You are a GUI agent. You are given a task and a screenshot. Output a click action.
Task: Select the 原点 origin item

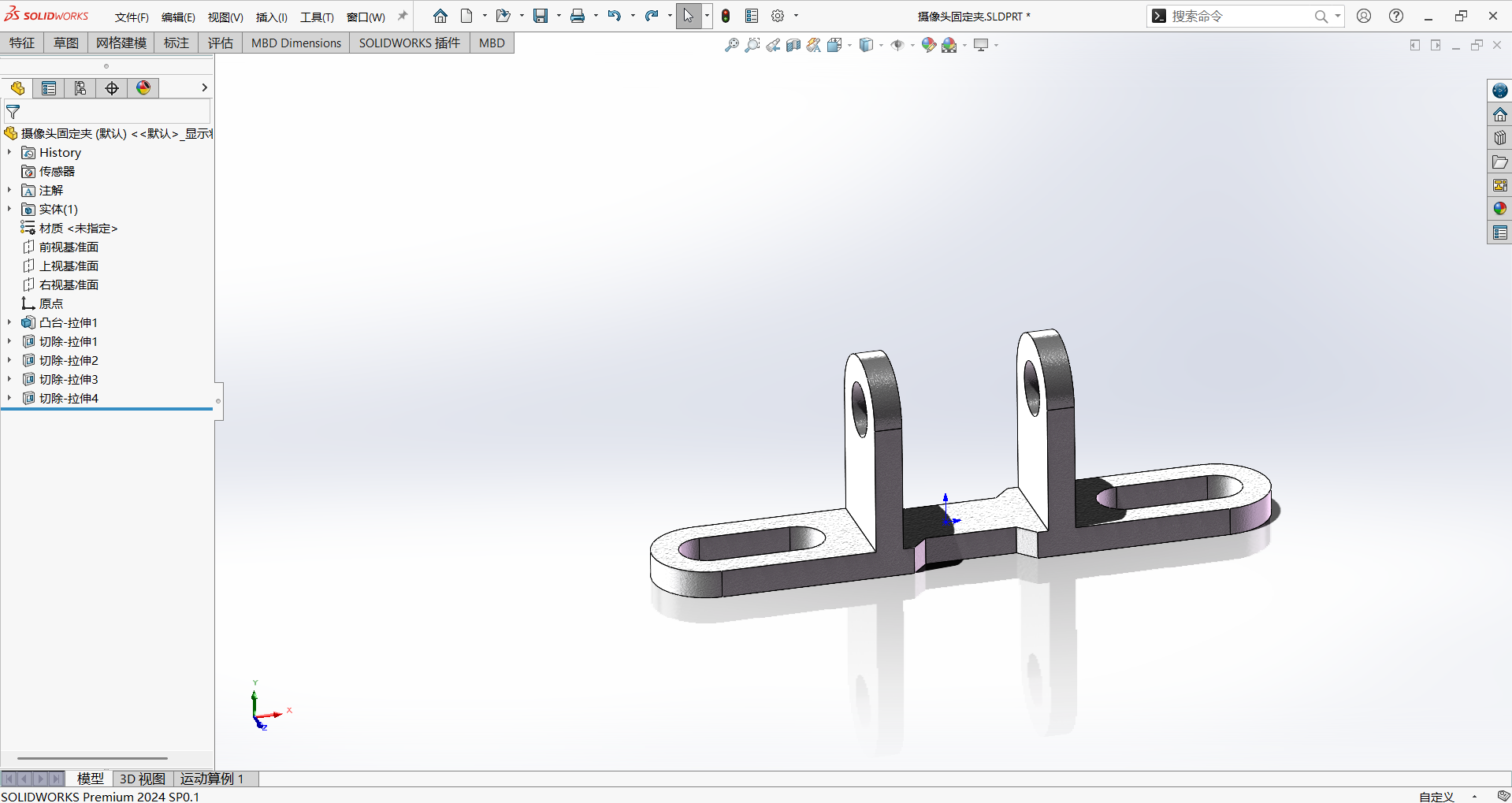pyautogui.click(x=43, y=303)
